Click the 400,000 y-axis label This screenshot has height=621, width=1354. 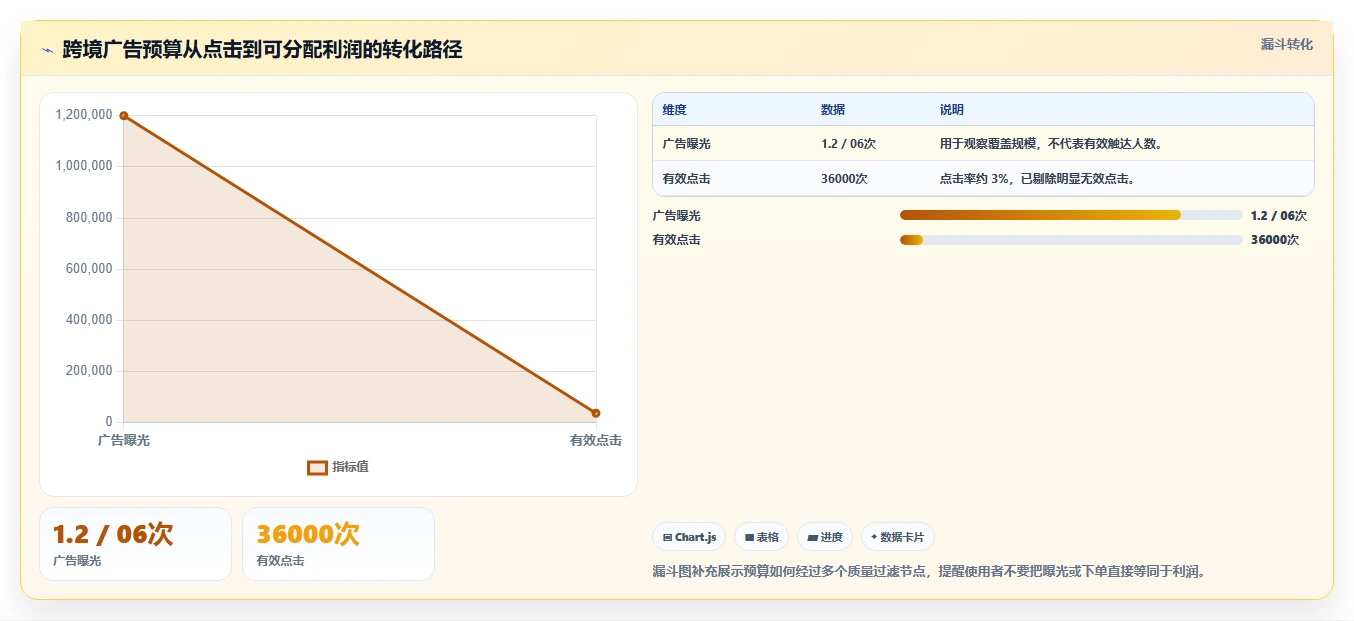pos(89,320)
